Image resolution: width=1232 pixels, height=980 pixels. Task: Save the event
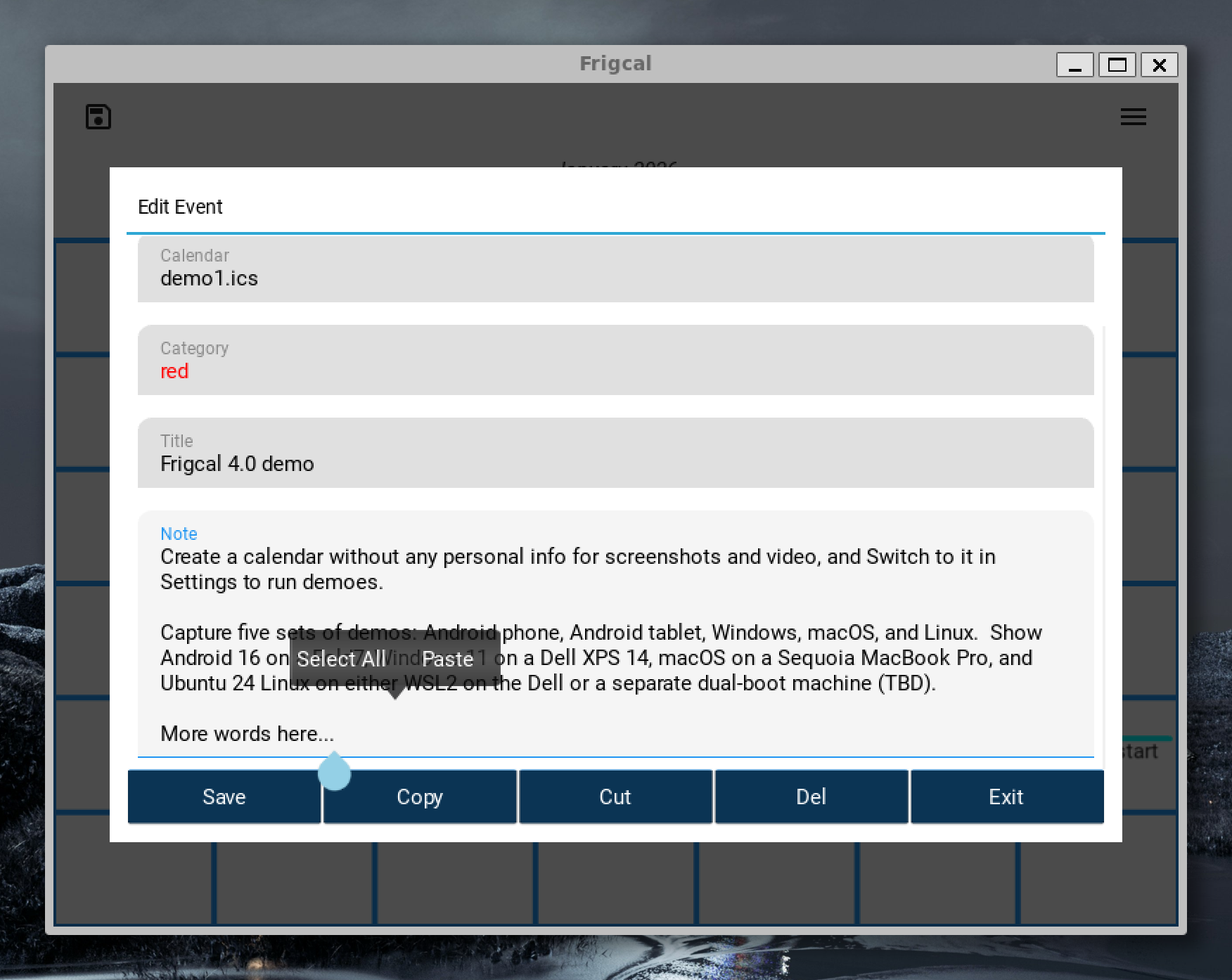(224, 797)
